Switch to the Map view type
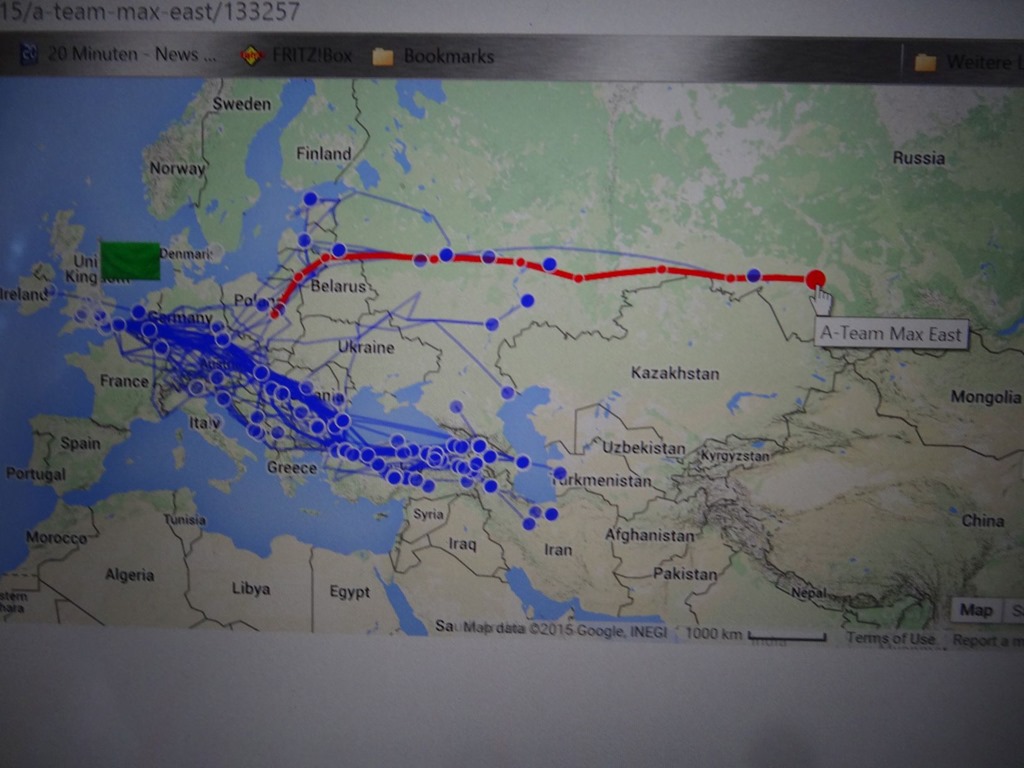This screenshot has height=768, width=1024. [975, 610]
